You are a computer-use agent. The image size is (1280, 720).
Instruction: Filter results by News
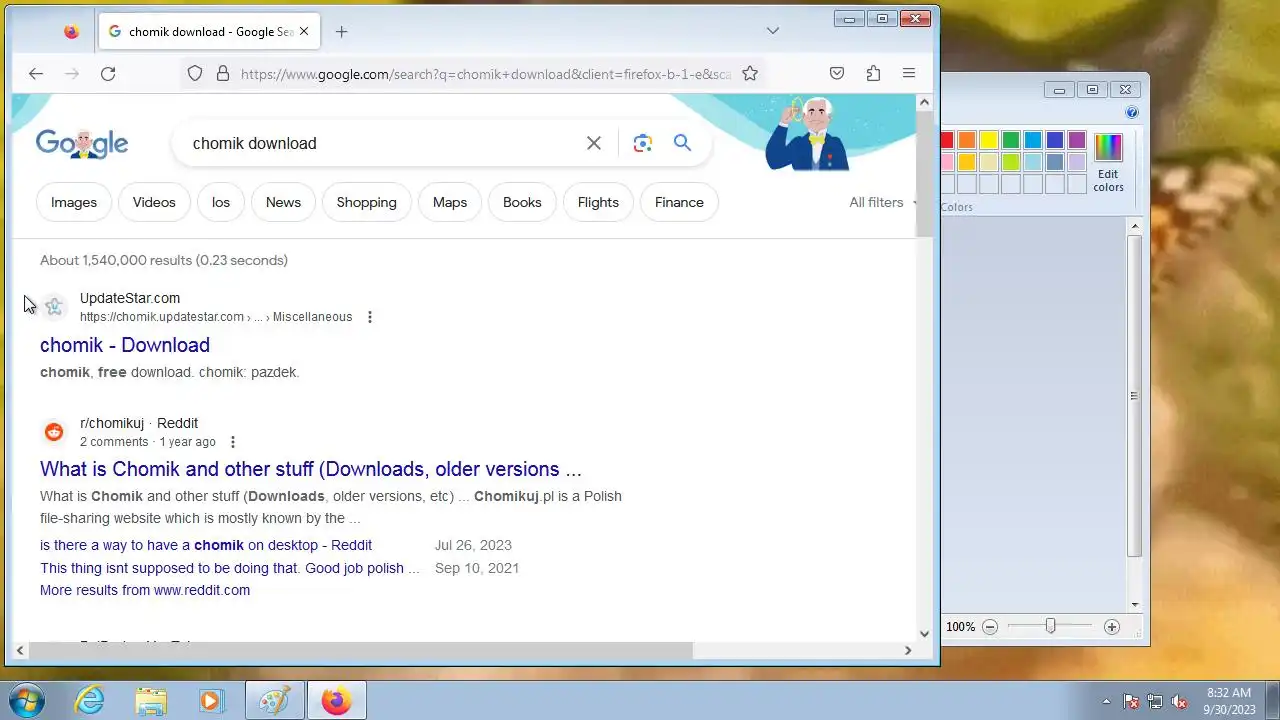coord(283,202)
